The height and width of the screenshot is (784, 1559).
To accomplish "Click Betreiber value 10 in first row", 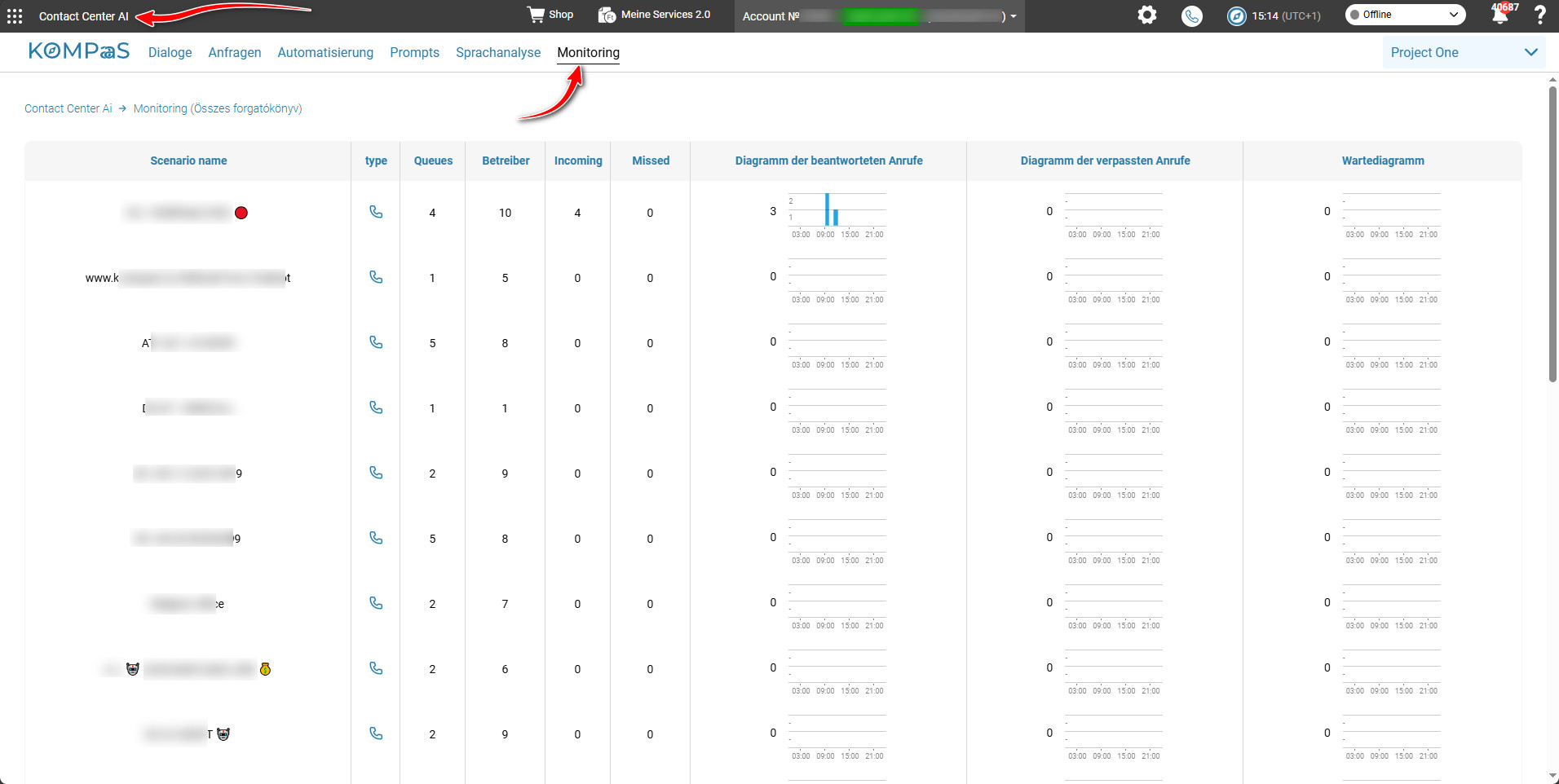I will coord(505,213).
